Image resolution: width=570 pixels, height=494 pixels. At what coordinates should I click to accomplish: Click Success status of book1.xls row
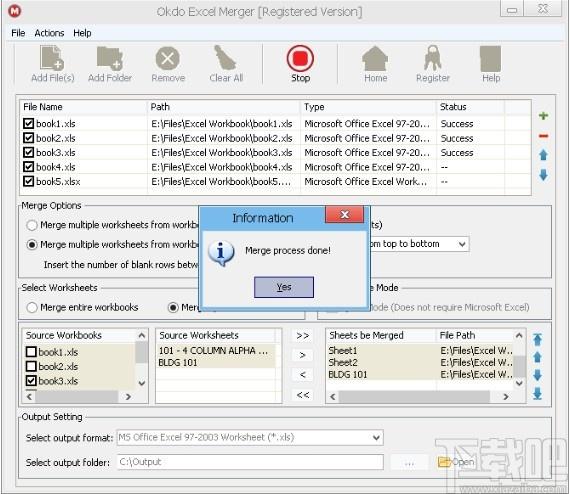[457, 124]
